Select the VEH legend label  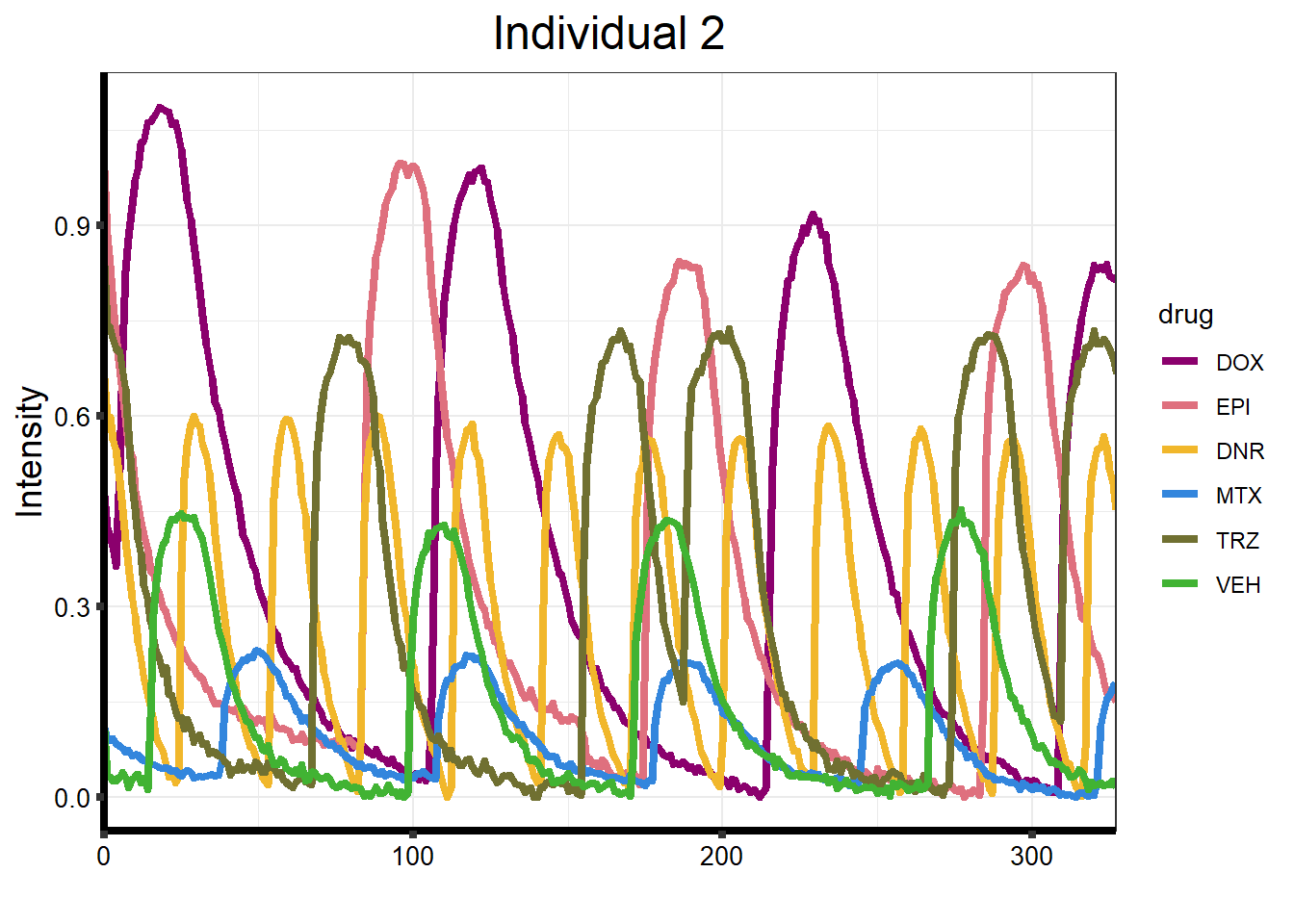pos(1237,584)
